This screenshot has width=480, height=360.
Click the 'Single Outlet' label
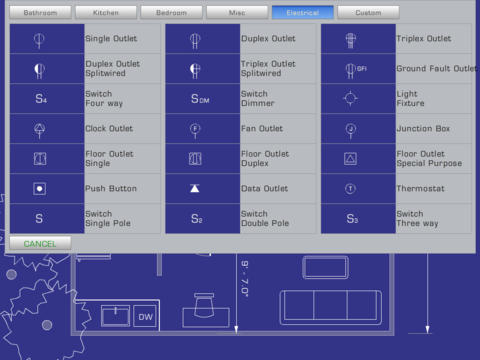click(x=111, y=38)
